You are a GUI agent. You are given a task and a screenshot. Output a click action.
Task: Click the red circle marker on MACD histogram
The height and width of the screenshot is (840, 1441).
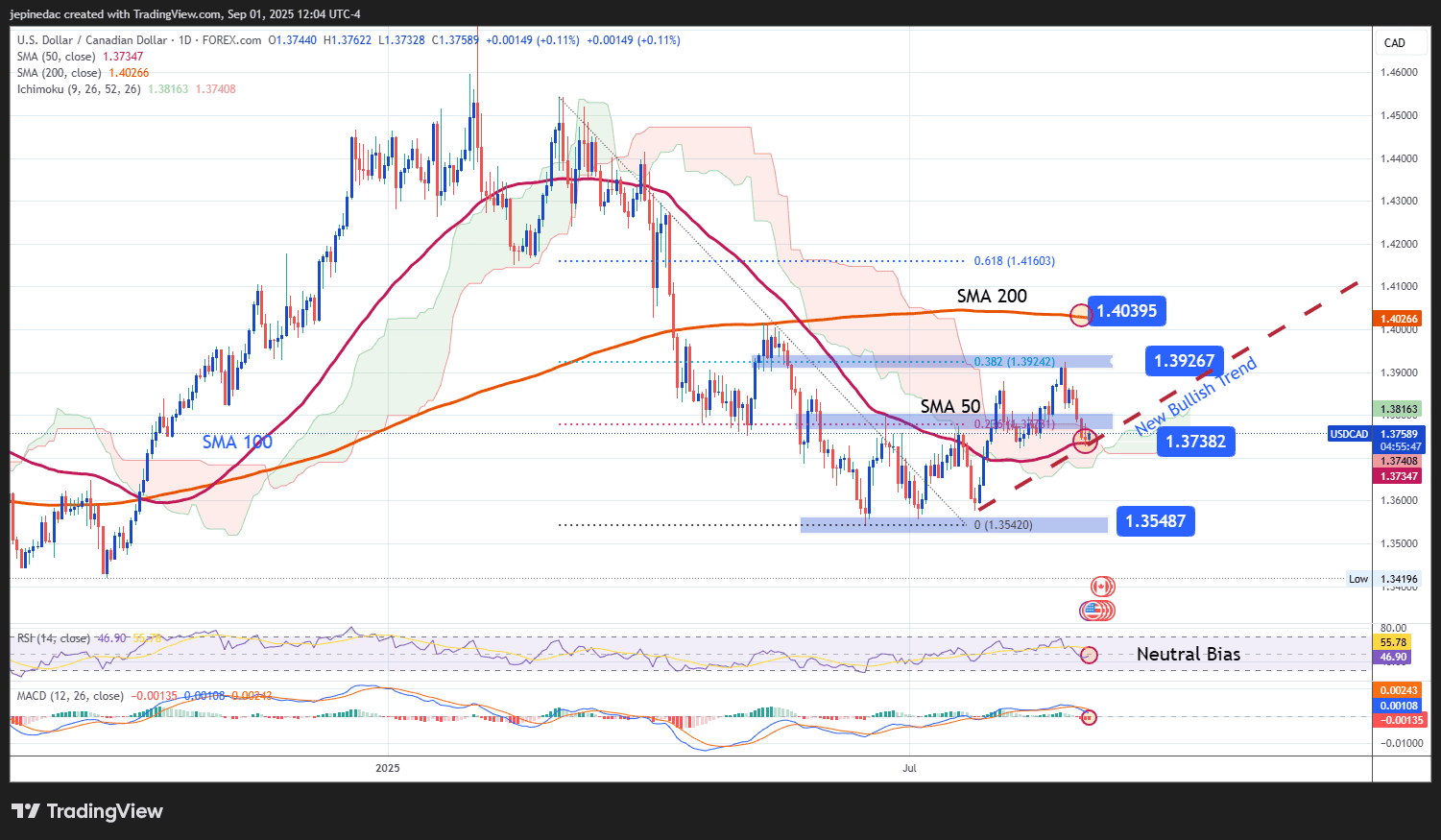[1088, 717]
